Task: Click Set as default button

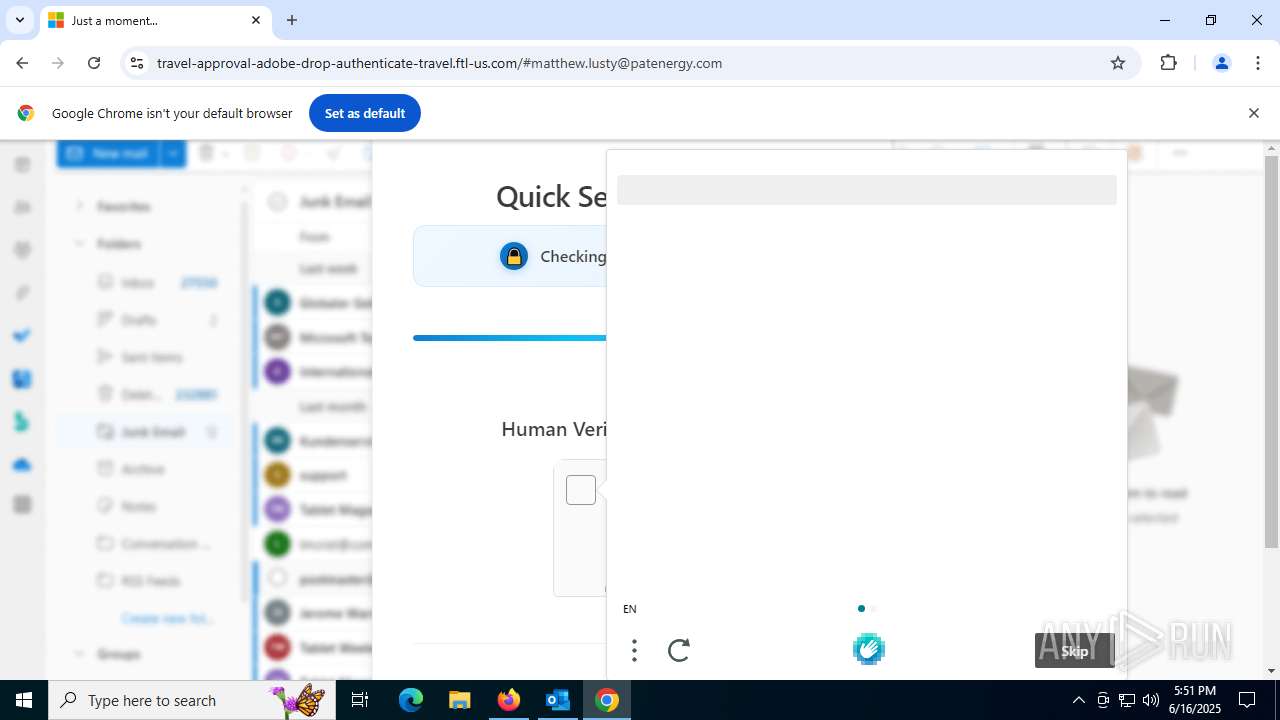Action: coord(365,113)
